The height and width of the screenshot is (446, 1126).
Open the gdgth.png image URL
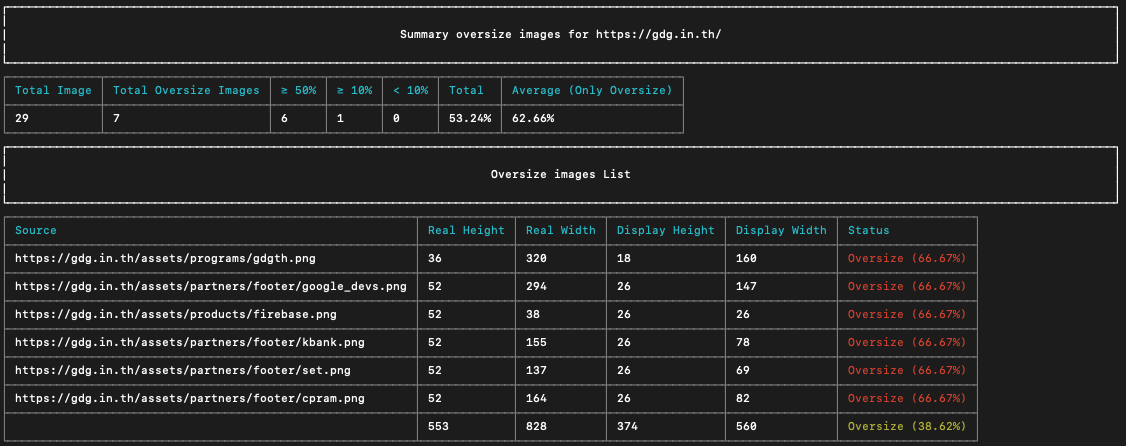165,258
